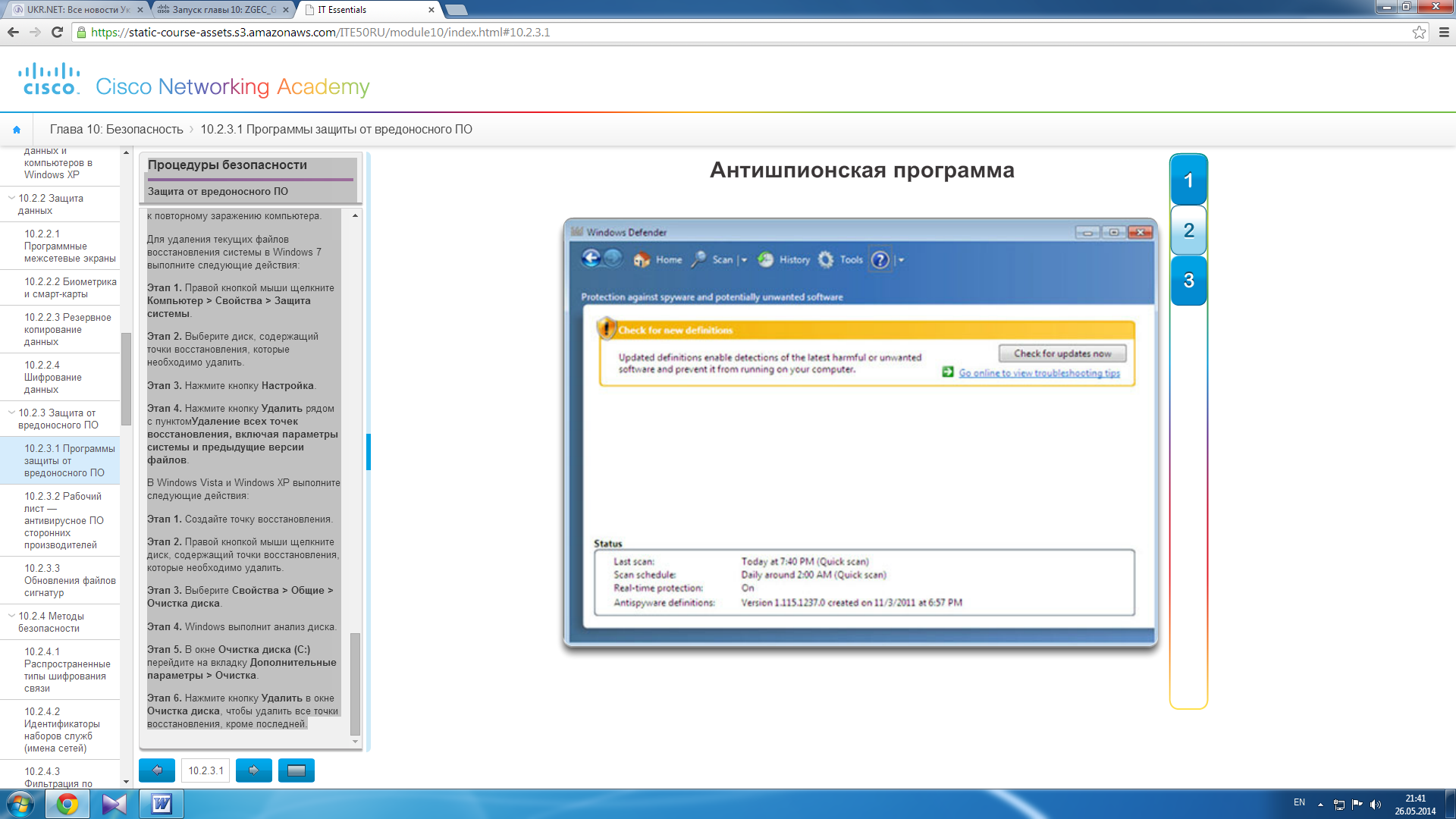Viewport: 1456px width, 819px height.
Task: Click EN language indicator
Action: [x=1299, y=802]
